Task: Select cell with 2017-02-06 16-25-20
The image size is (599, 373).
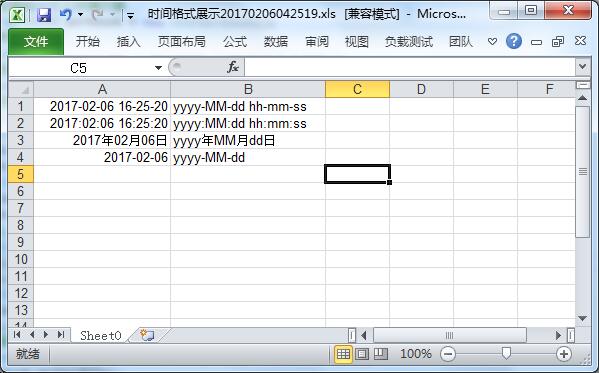Action: 102,106
